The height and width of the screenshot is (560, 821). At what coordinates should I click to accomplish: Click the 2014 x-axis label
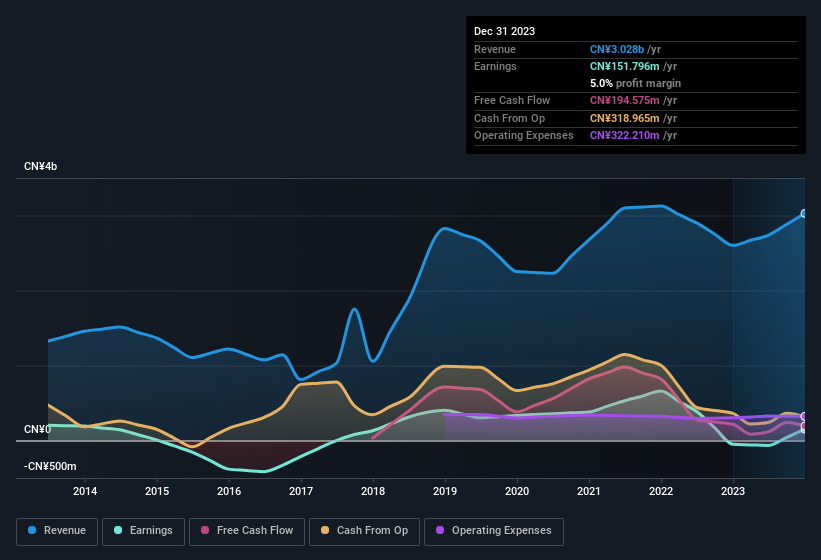(x=85, y=491)
